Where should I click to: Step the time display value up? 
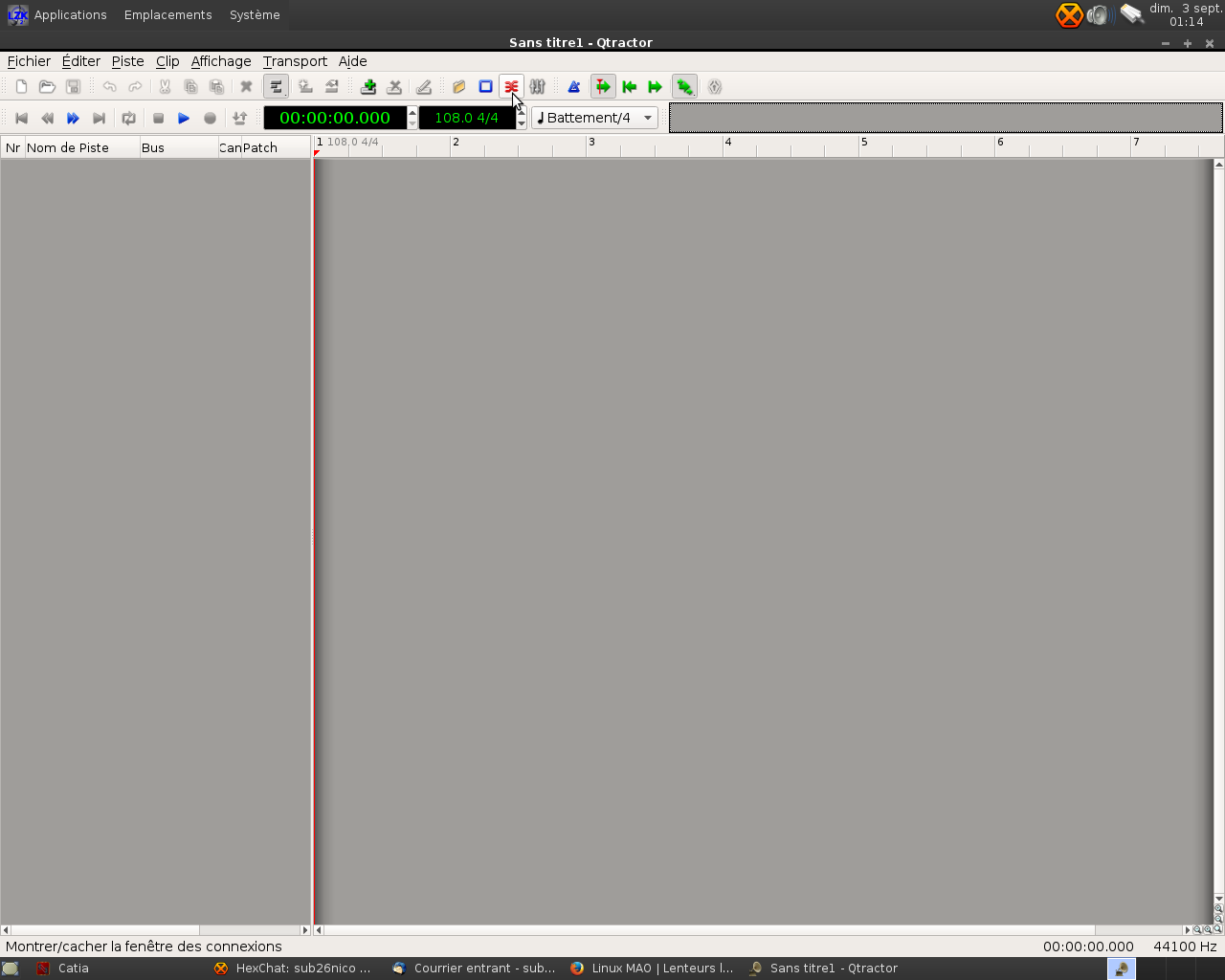[x=412, y=112]
